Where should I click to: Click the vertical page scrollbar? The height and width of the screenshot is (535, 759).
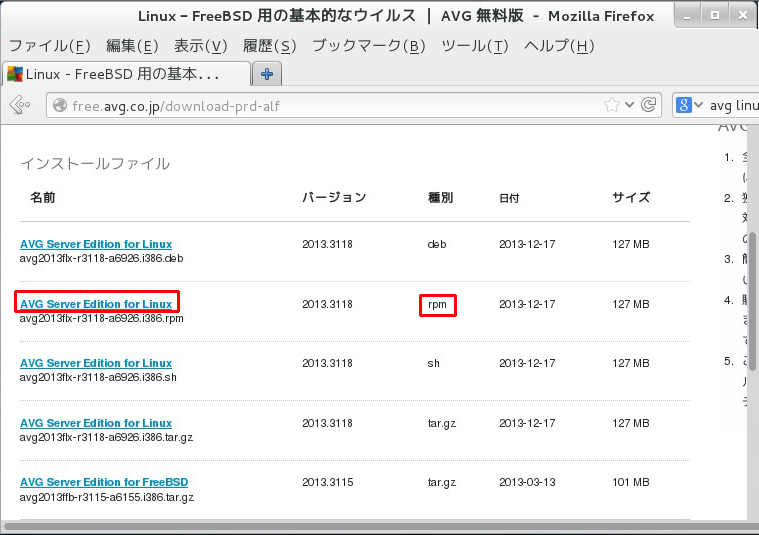coord(752,300)
